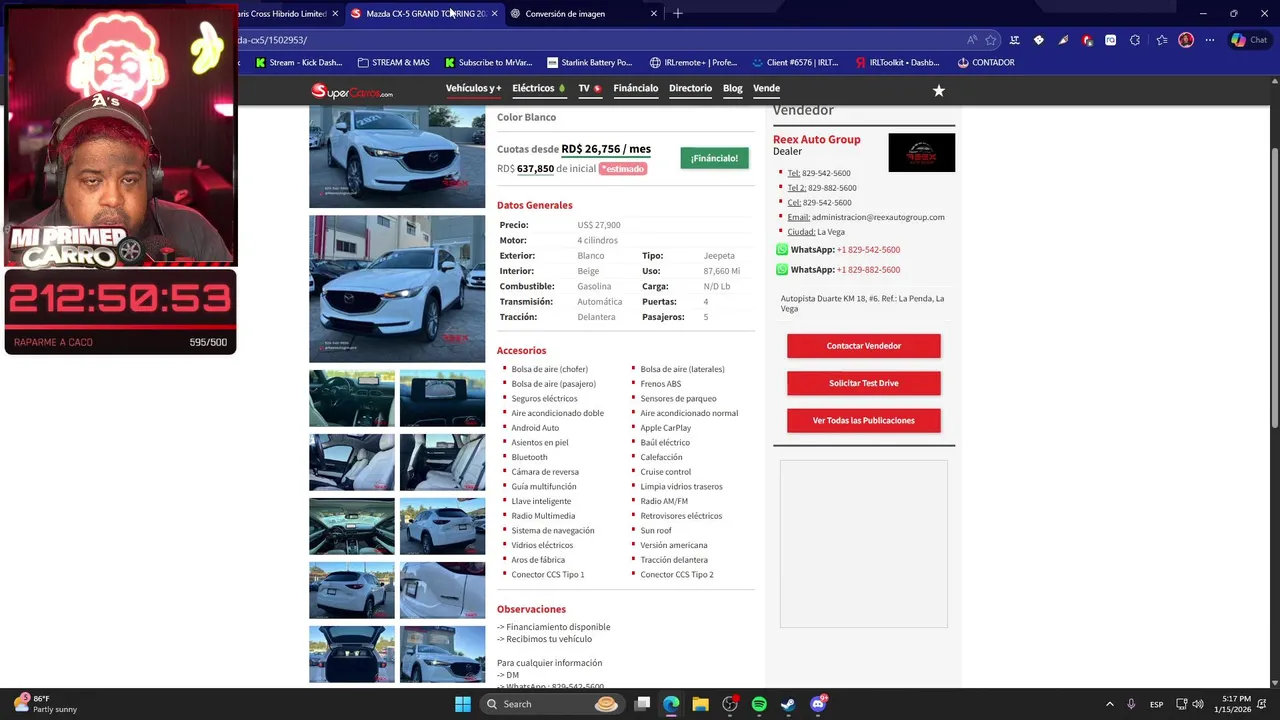The width and height of the screenshot is (1280, 720).
Task: Open the Vende menu item
Action: pyautogui.click(x=766, y=88)
